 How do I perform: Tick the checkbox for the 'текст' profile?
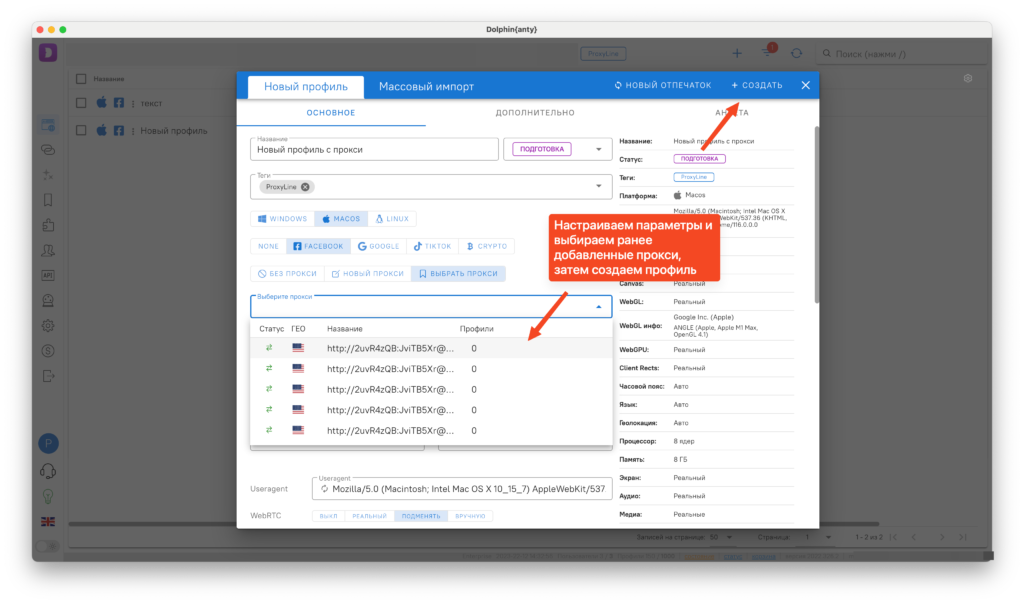(x=82, y=102)
